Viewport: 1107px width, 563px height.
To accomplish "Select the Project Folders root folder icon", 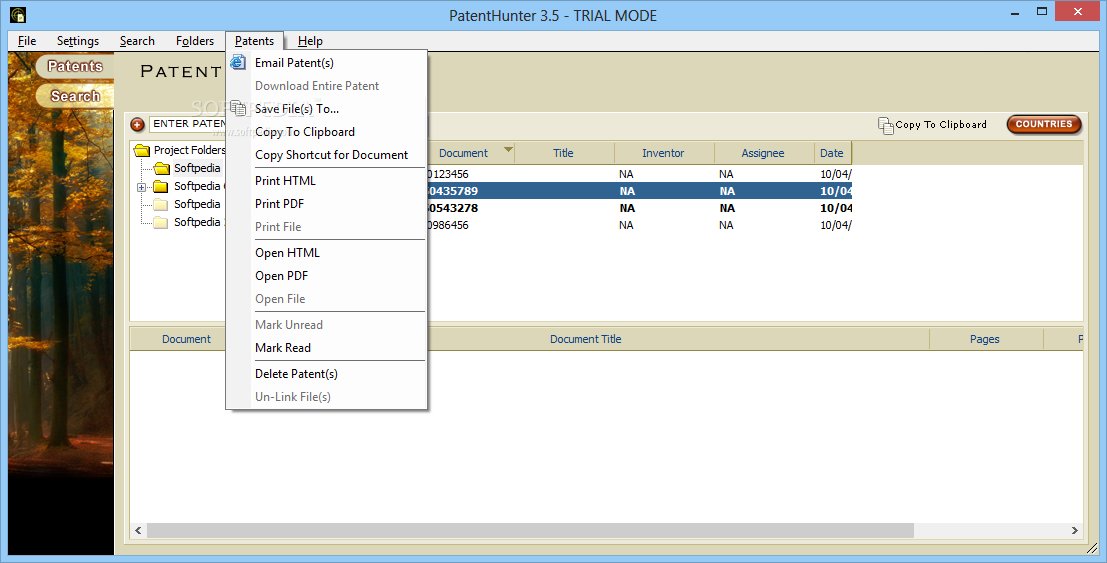I will pos(143,150).
